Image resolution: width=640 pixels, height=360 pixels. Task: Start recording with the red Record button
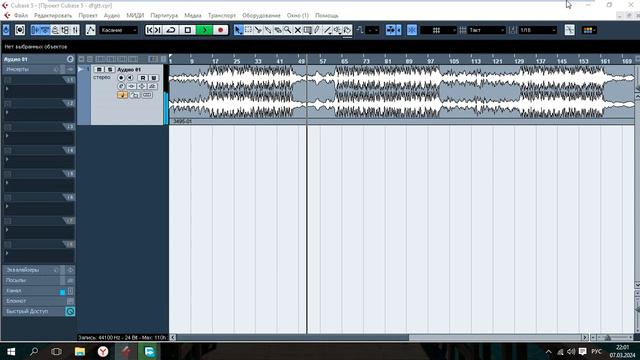click(x=220, y=30)
